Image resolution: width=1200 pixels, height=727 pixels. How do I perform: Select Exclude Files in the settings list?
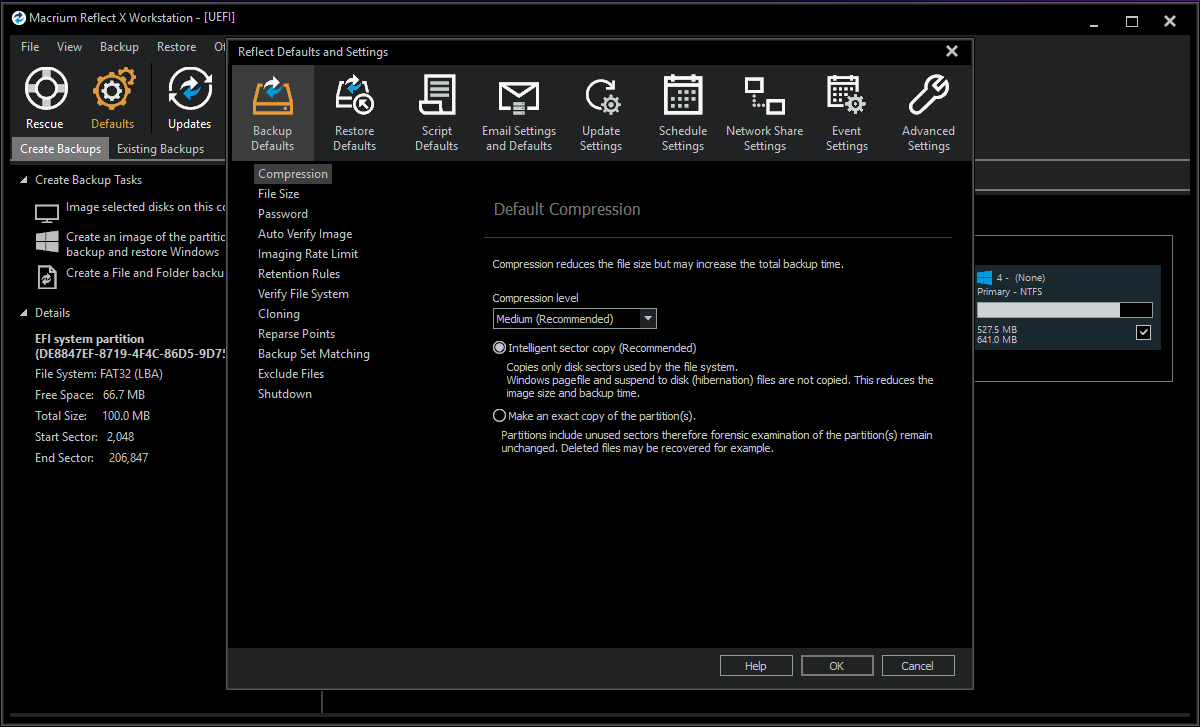[291, 374]
